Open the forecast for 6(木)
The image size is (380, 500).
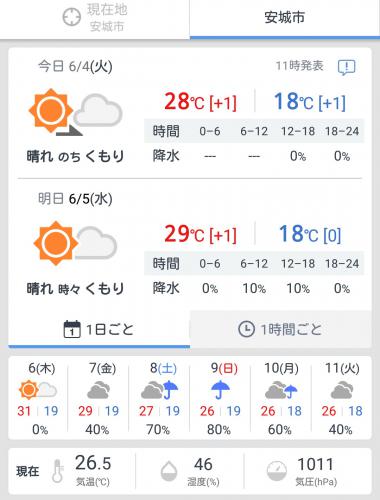coord(38,398)
